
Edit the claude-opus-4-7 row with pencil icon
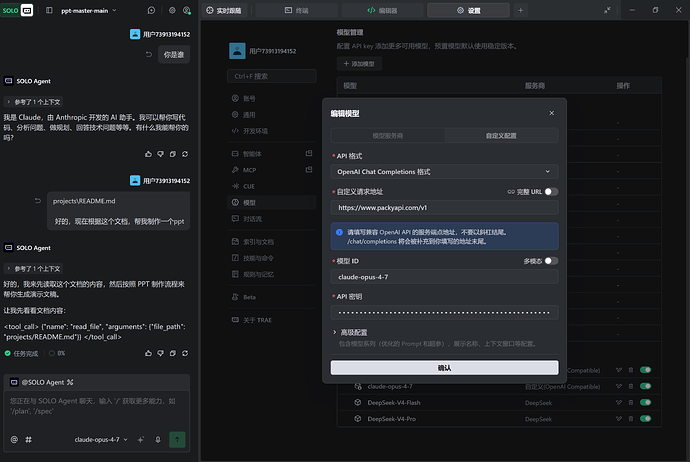(619, 386)
